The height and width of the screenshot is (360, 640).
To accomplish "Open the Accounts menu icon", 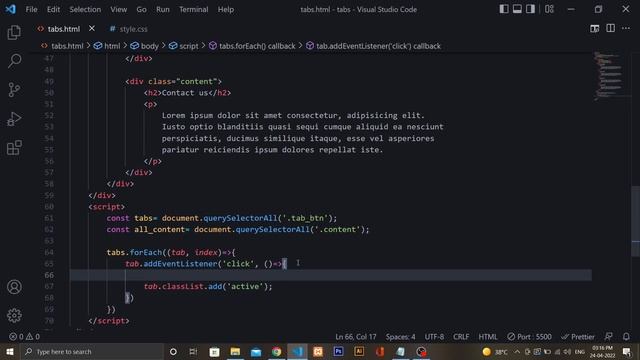I will pos(14,287).
